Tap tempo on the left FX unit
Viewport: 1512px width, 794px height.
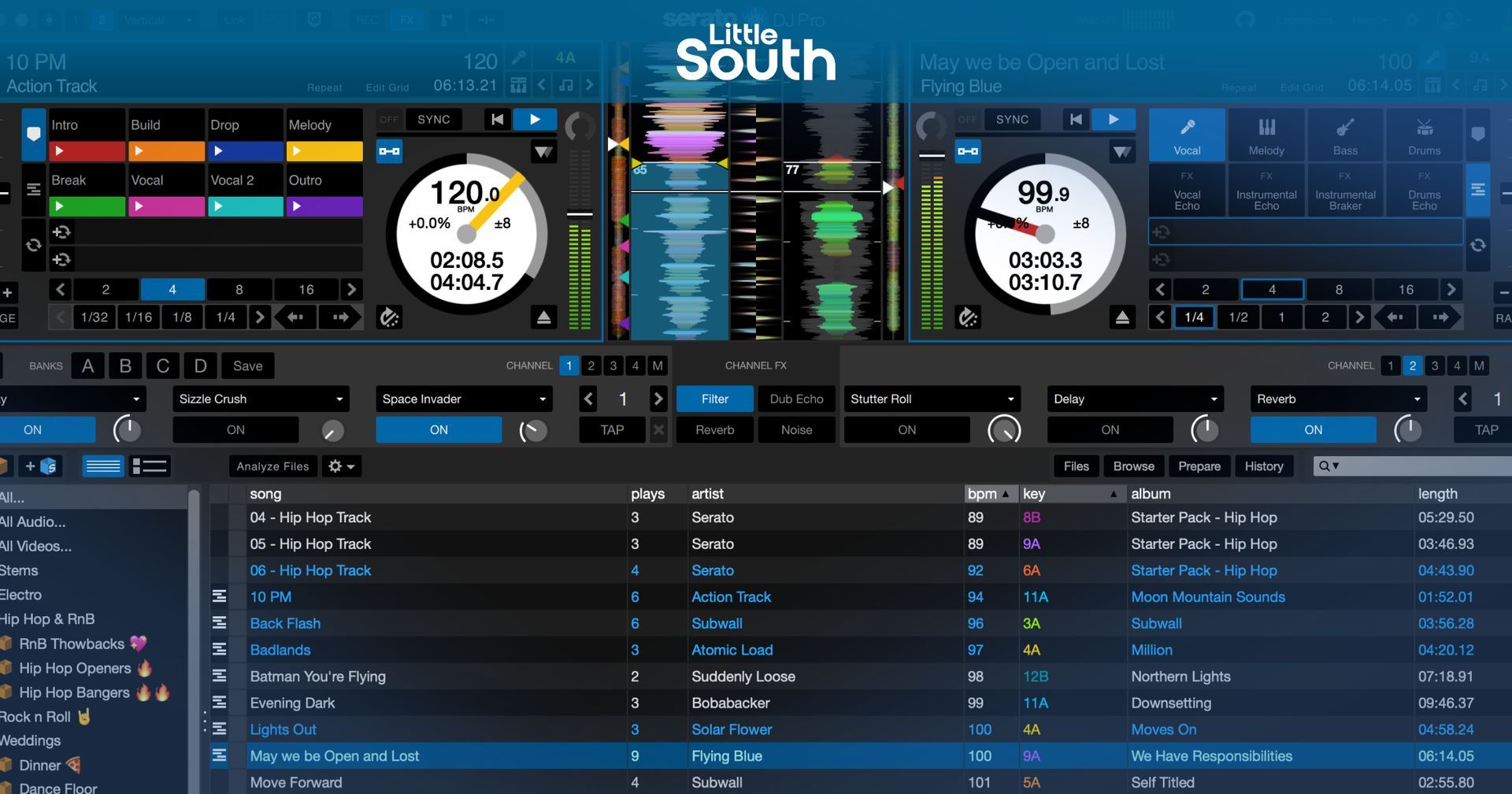612,430
